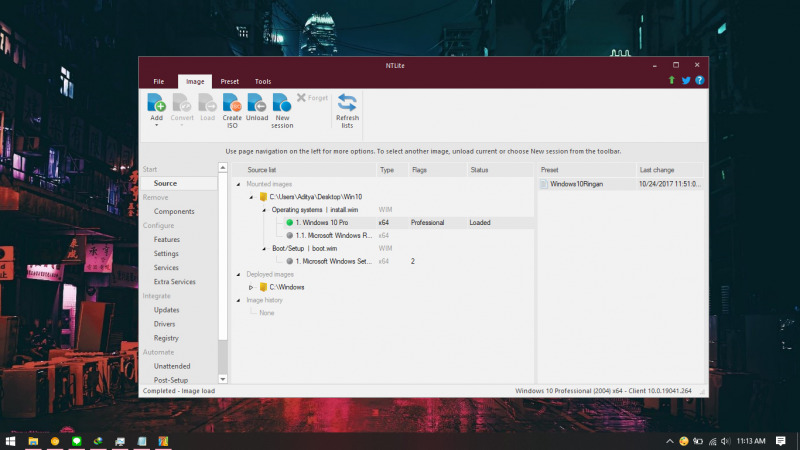Switch to the Tools tab
Viewport: 800px width, 450px height.
(x=263, y=82)
